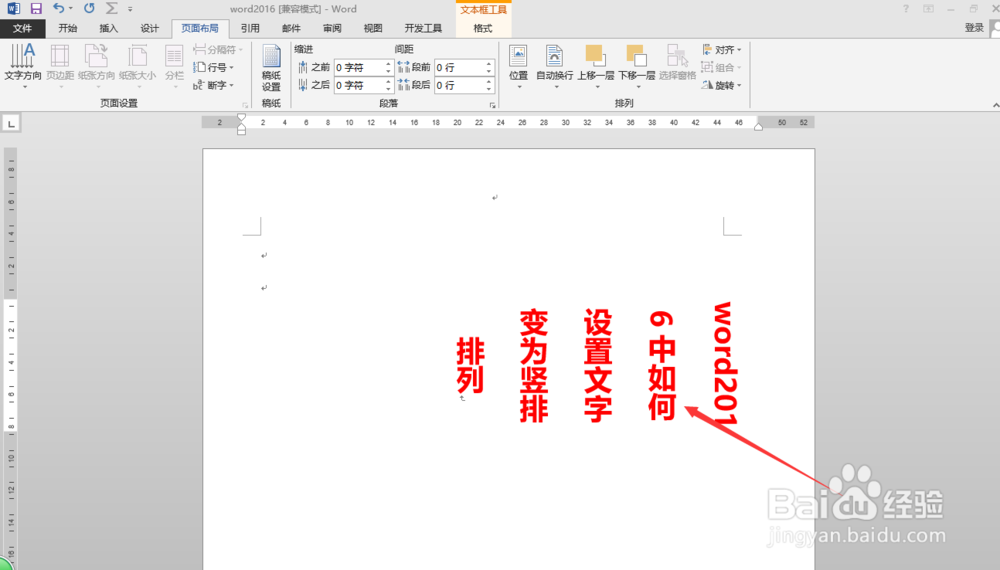1000x570 pixels.
Task: Open the 文字方向 text direction tool
Action: point(23,66)
